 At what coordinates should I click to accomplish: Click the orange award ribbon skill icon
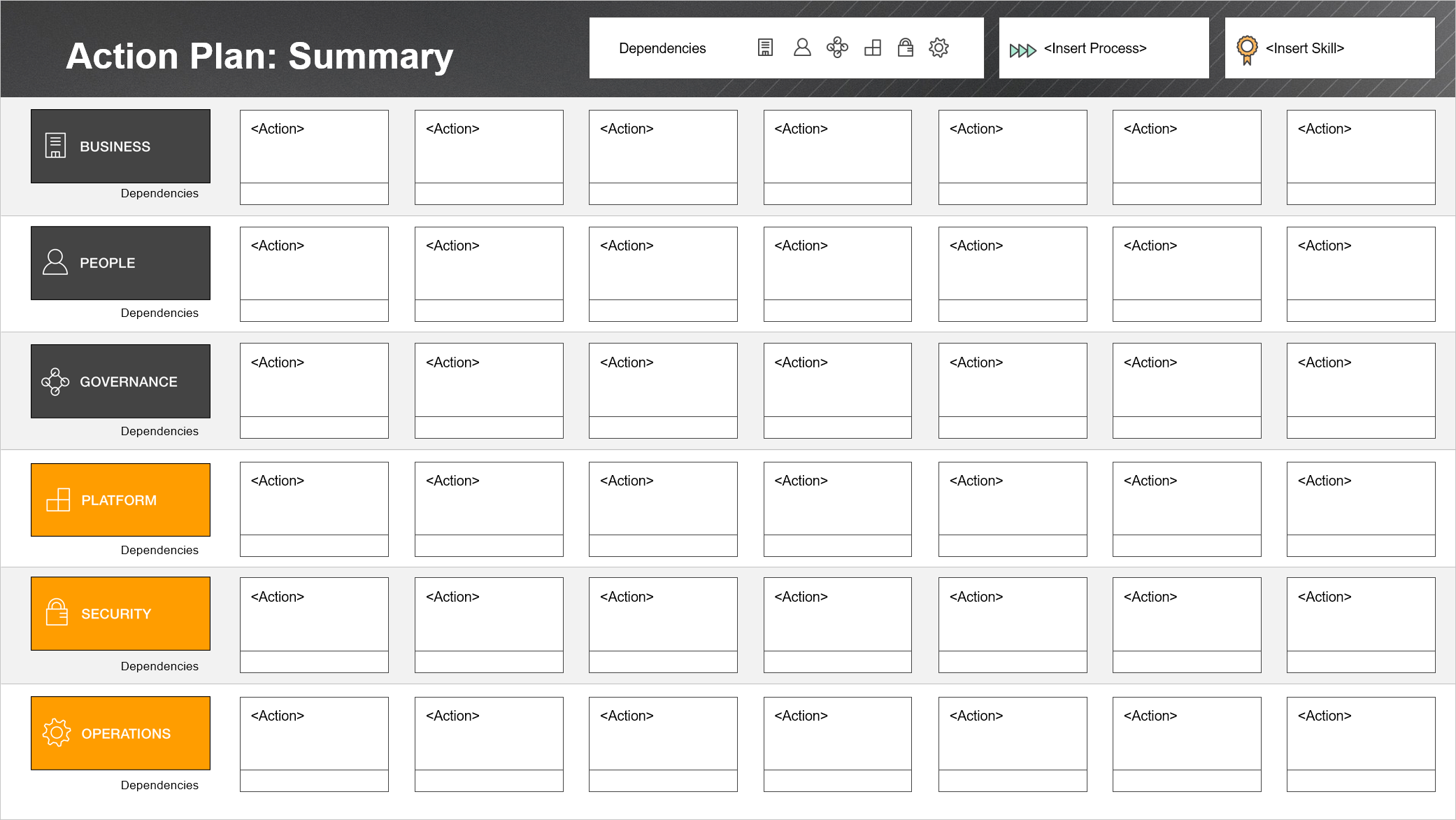pos(1247,50)
